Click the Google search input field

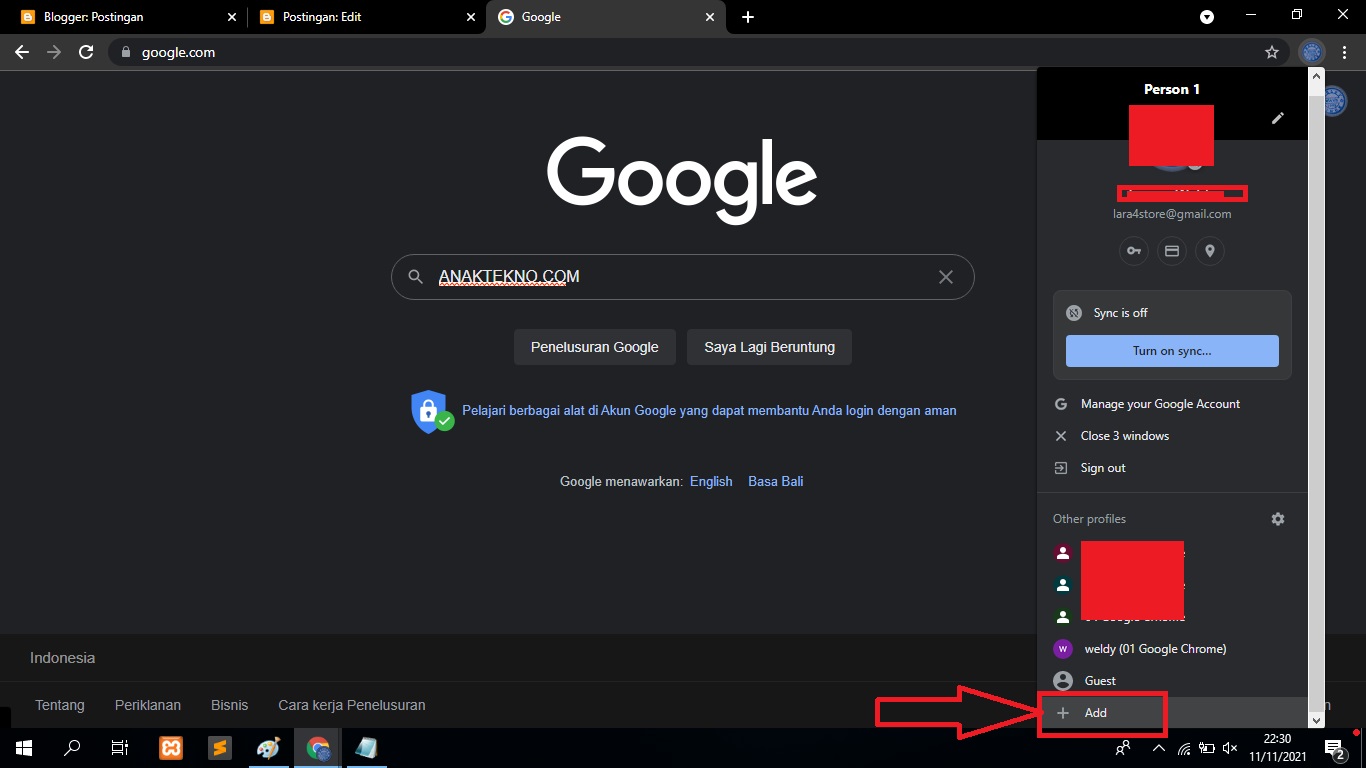pyautogui.click(x=682, y=277)
